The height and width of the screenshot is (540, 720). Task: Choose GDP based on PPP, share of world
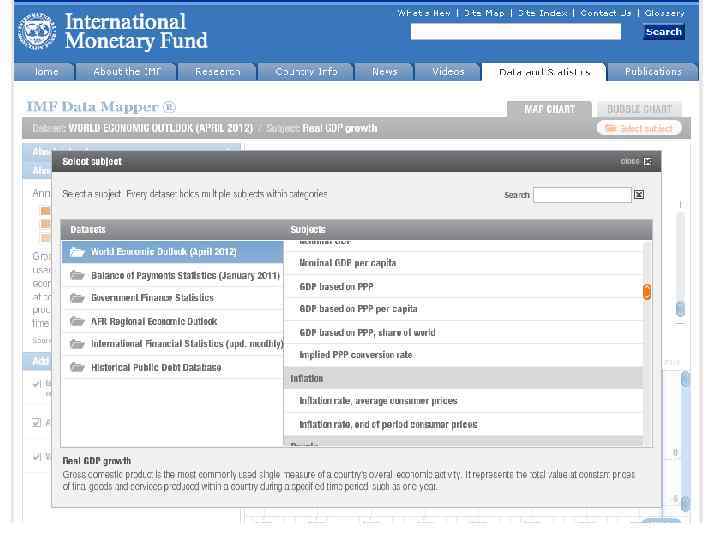pyautogui.click(x=463, y=332)
